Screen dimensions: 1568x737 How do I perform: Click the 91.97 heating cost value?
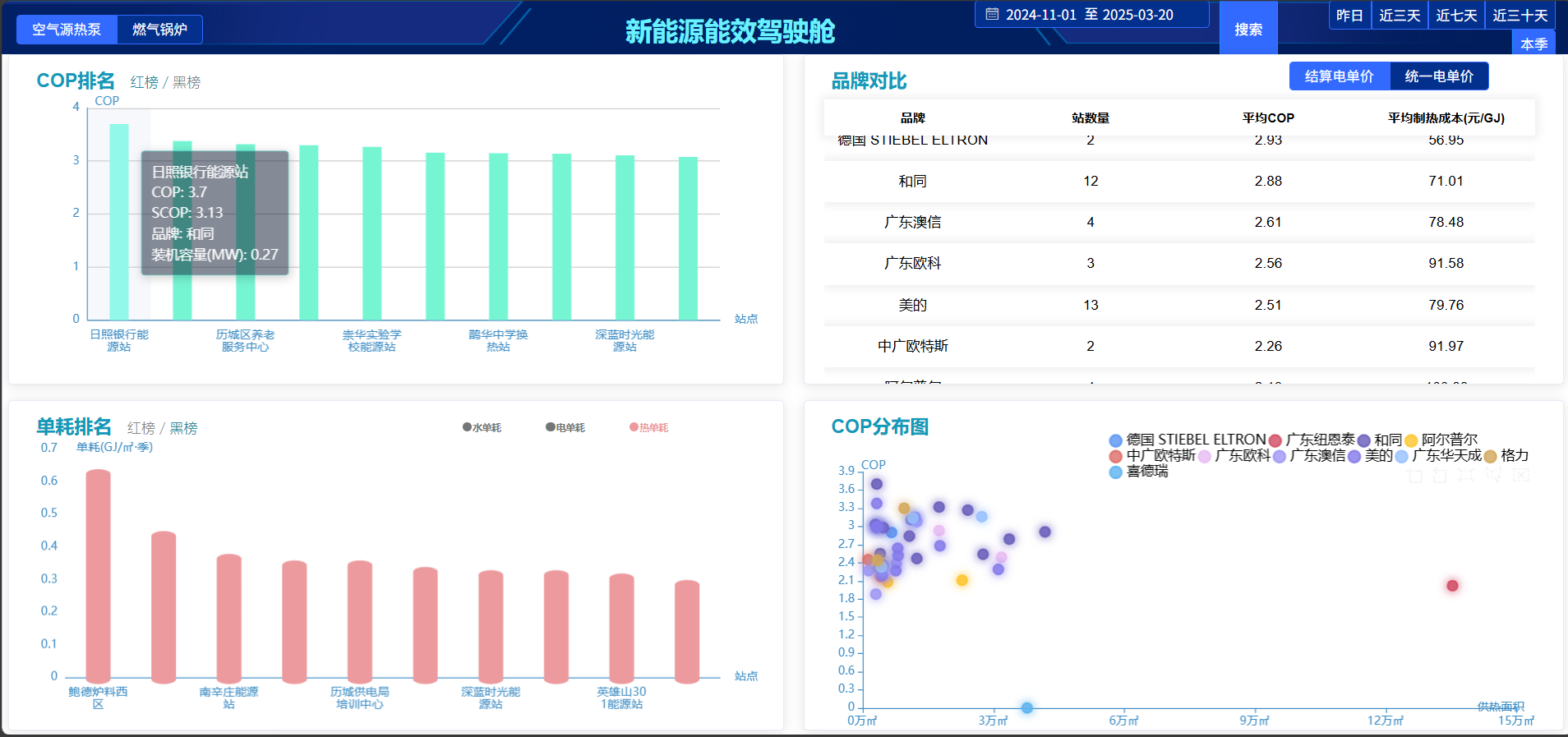point(1446,346)
